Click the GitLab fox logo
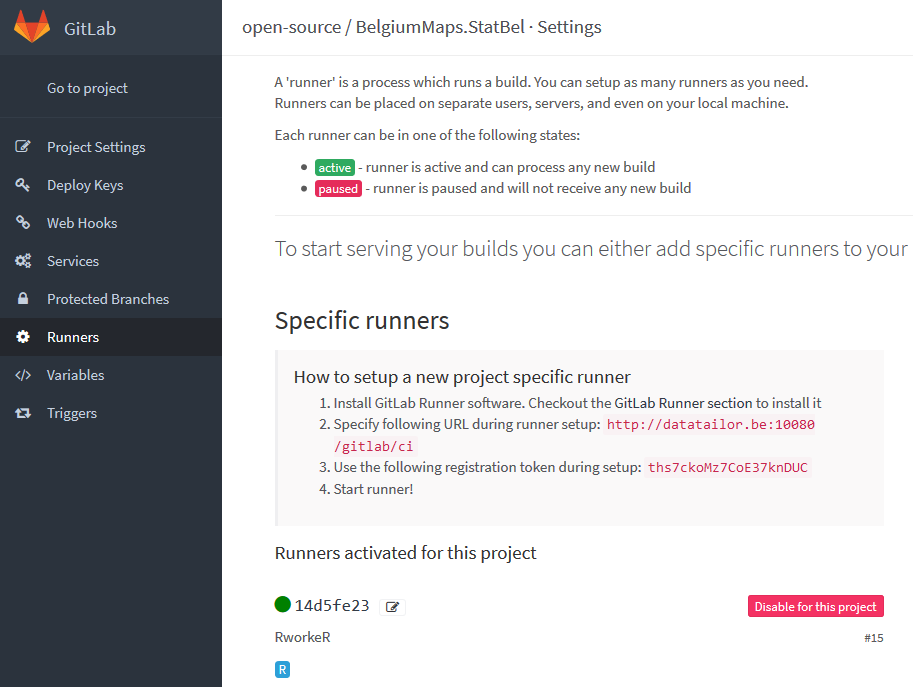 tap(32, 27)
